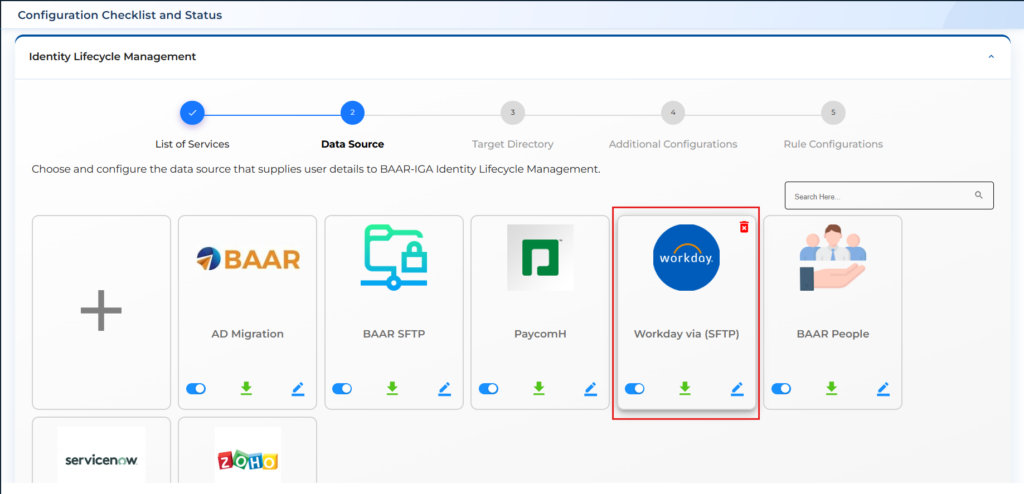
Task: Select step 2 Data Source circle
Action: click(x=353, y=113)
